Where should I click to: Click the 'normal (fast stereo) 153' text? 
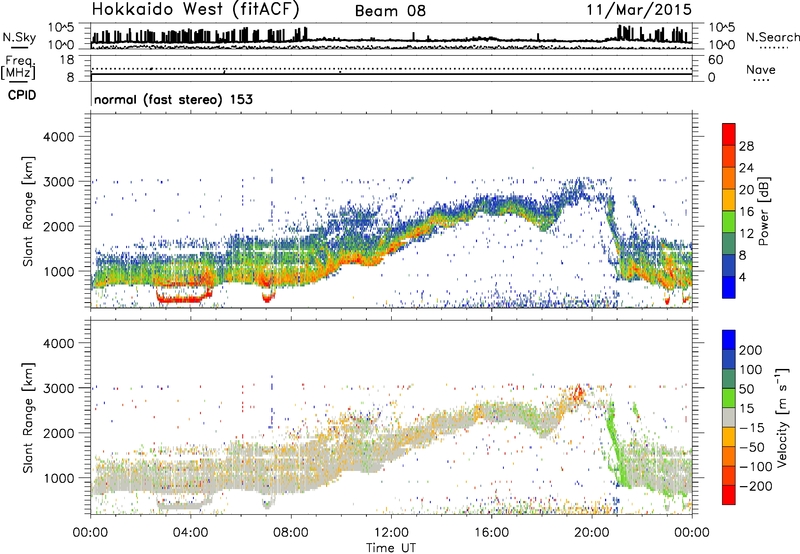click(173, 99)
